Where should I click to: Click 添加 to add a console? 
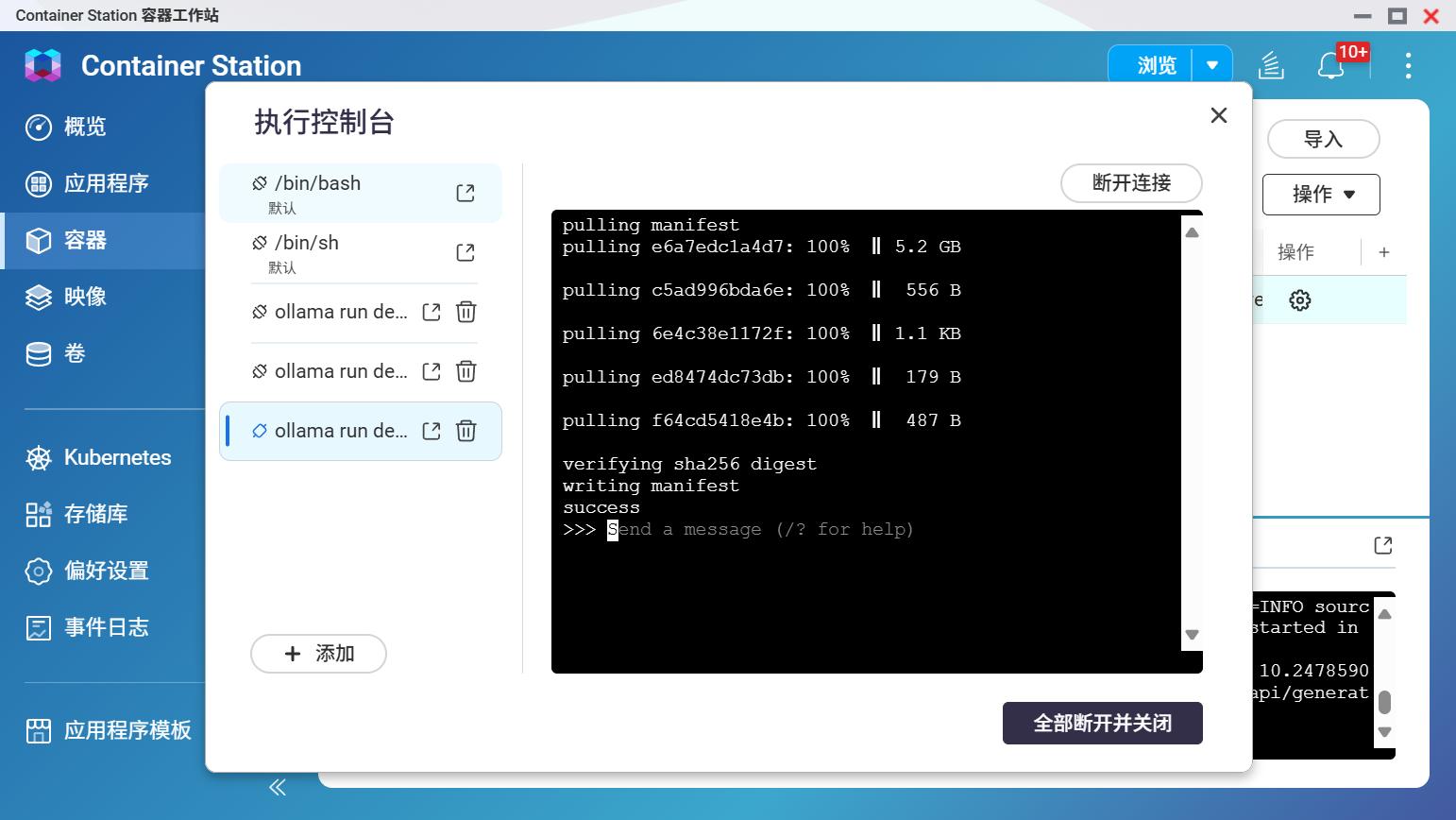pos(318,654)
